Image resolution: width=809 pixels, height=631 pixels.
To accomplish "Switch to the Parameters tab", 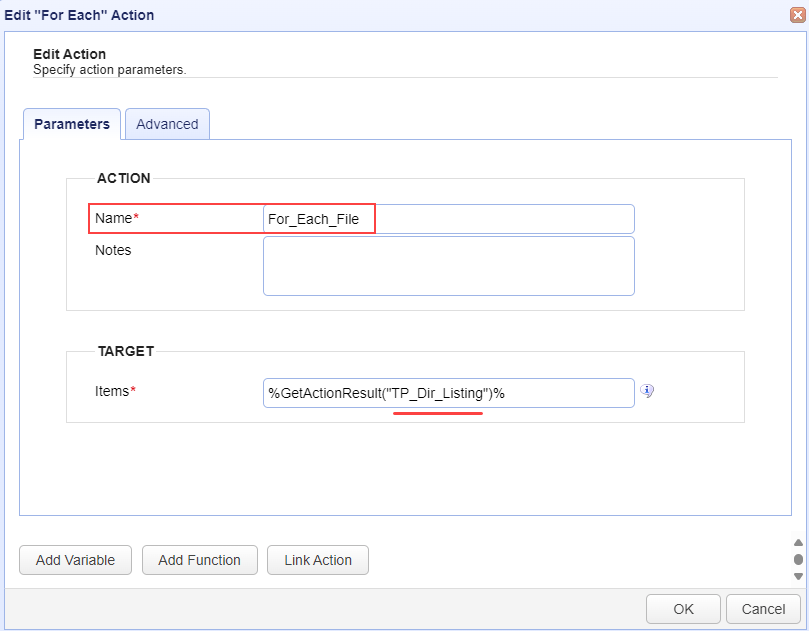I will coord(72,124).
